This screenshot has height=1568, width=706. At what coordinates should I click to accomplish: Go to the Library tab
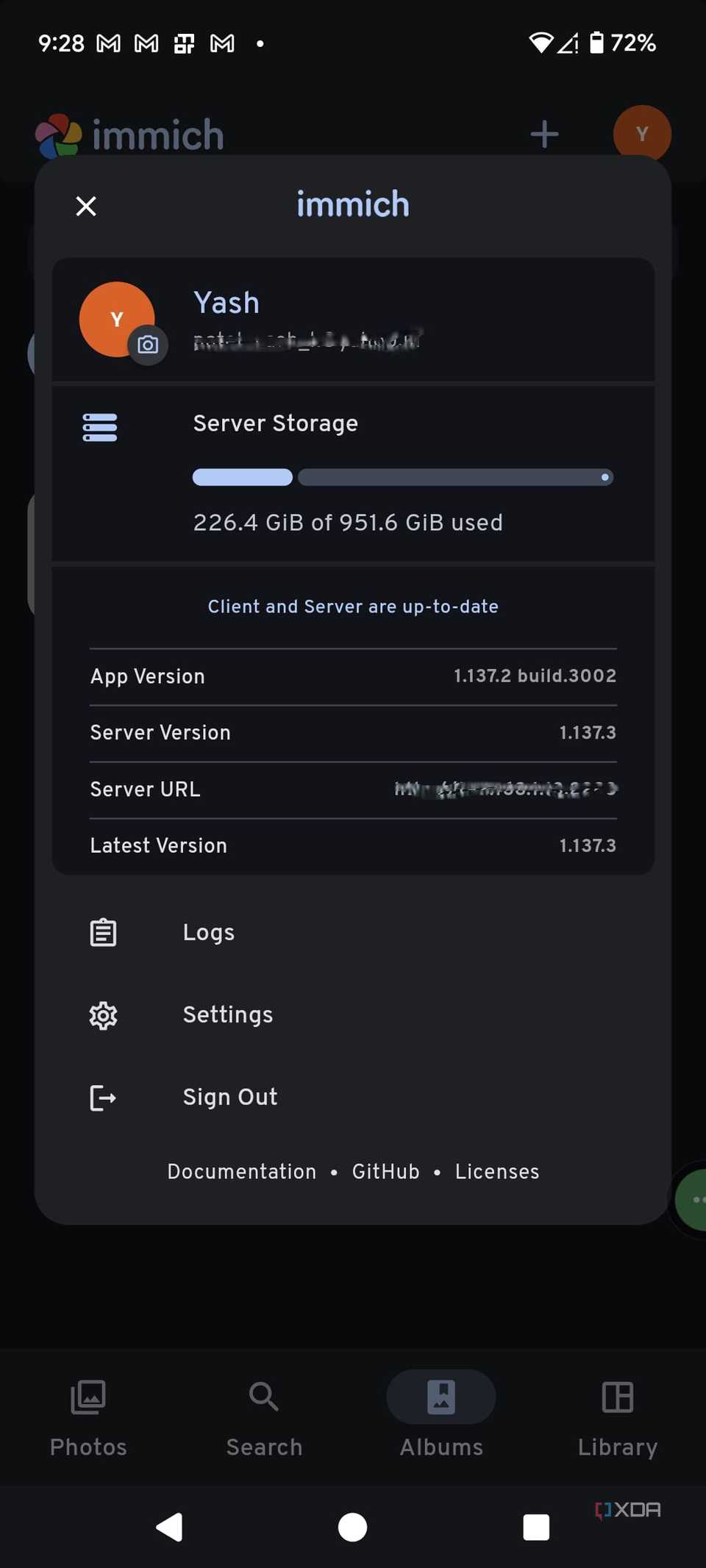617,1415
